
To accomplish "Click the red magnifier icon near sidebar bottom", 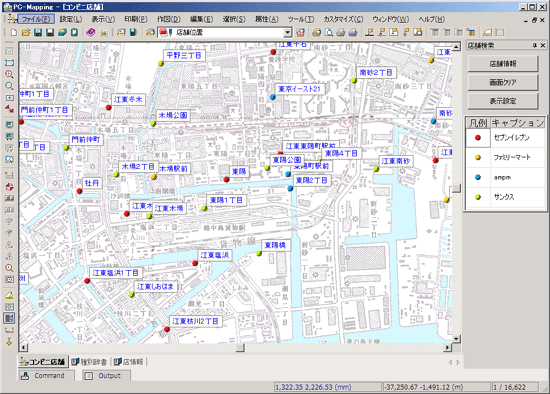I will 9,268.
